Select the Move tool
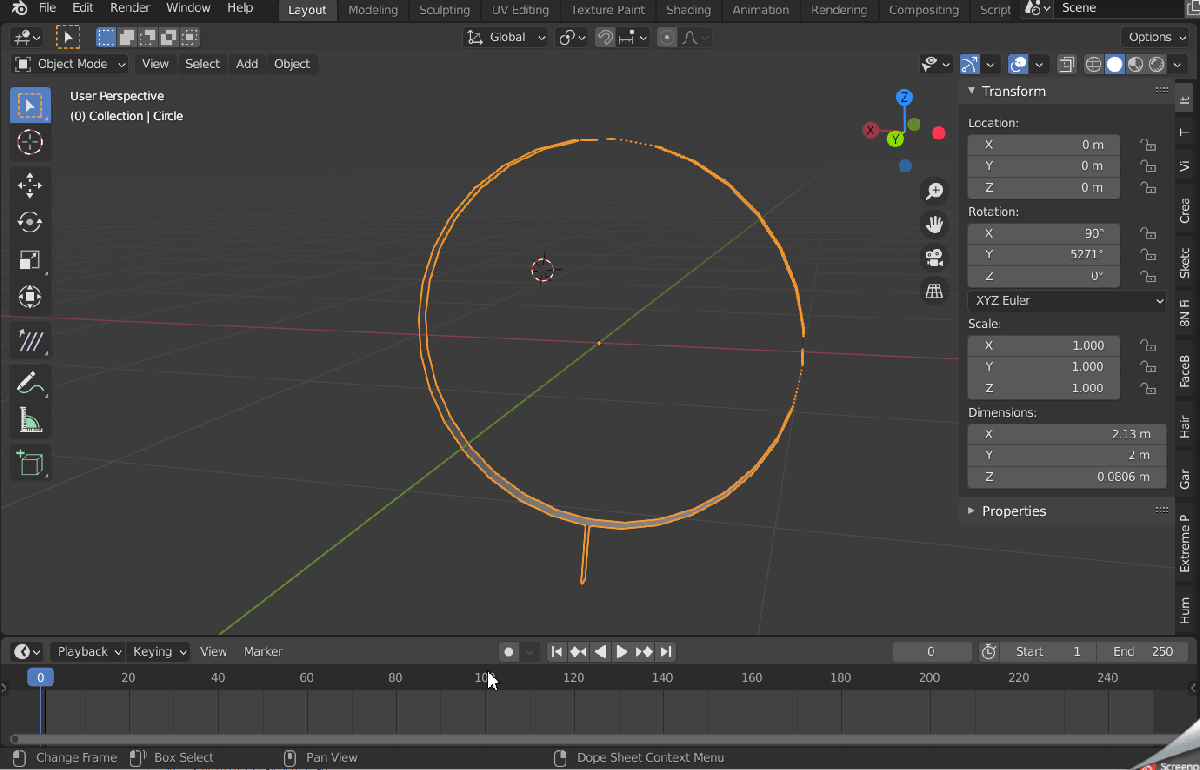The width and height of the screenshot is (1200, 770). 30,185
